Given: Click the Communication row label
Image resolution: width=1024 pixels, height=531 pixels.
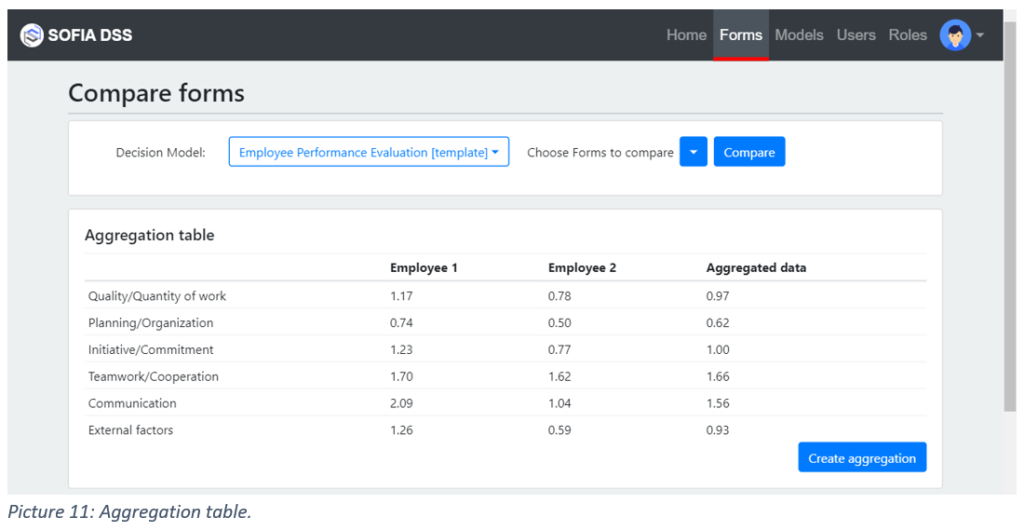Looking at the screenshot, I should click(132, 403).
